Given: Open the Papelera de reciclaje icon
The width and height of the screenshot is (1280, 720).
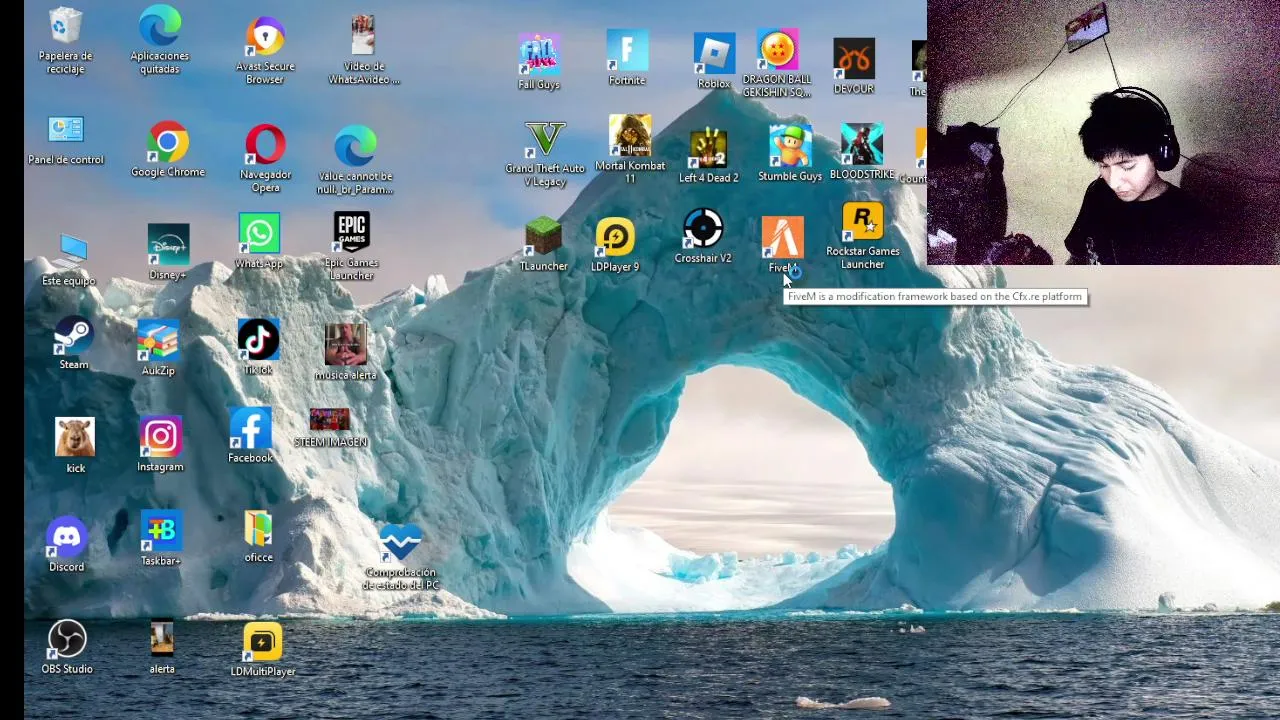Looking at the screenshot, I should (x=65, y=40).
